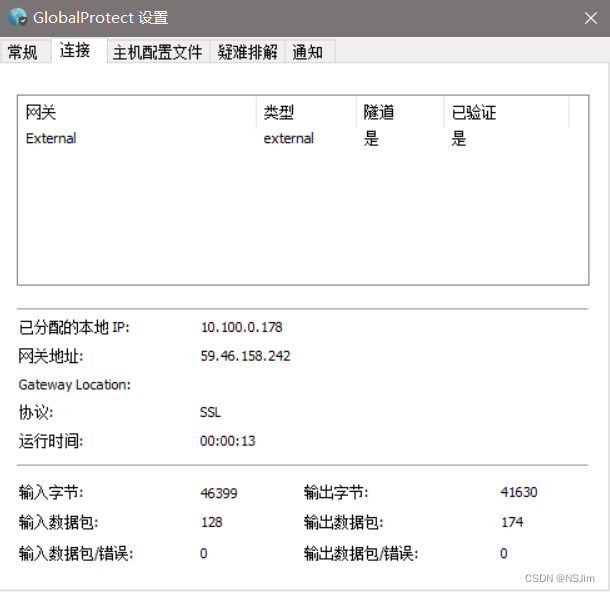Click the 输出数据包/错误 label

click(x=361, y=553)
